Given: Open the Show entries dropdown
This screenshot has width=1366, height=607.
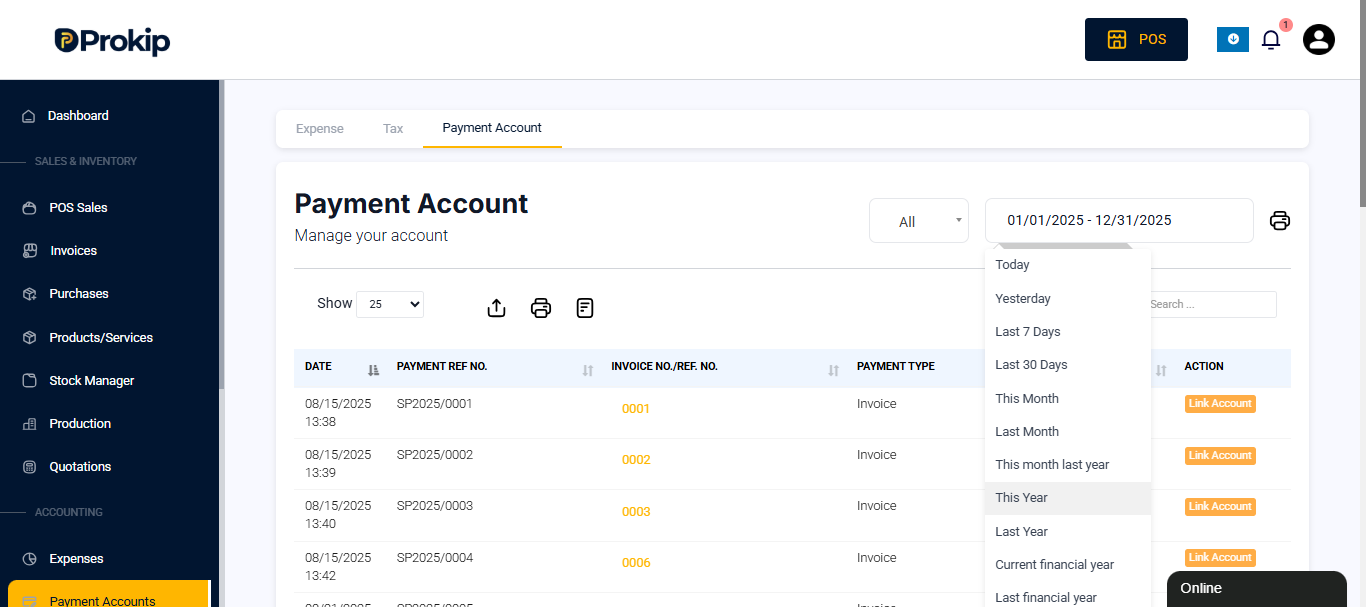Looking at the screenshot, I should click(x=390, y=304).
